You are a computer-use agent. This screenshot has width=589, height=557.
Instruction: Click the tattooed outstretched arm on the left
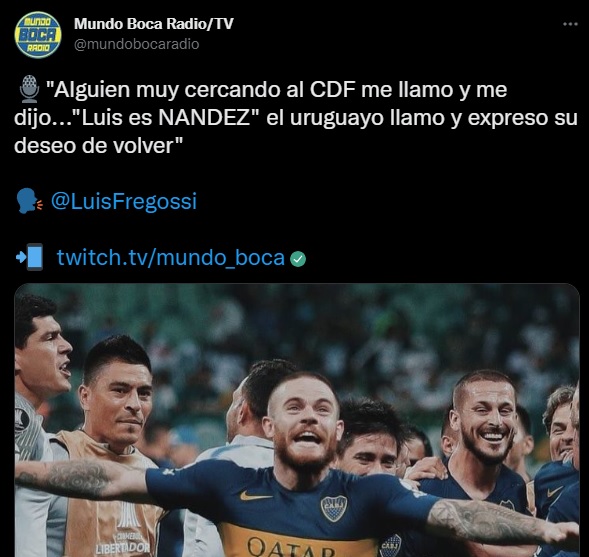tap(81, 480)
